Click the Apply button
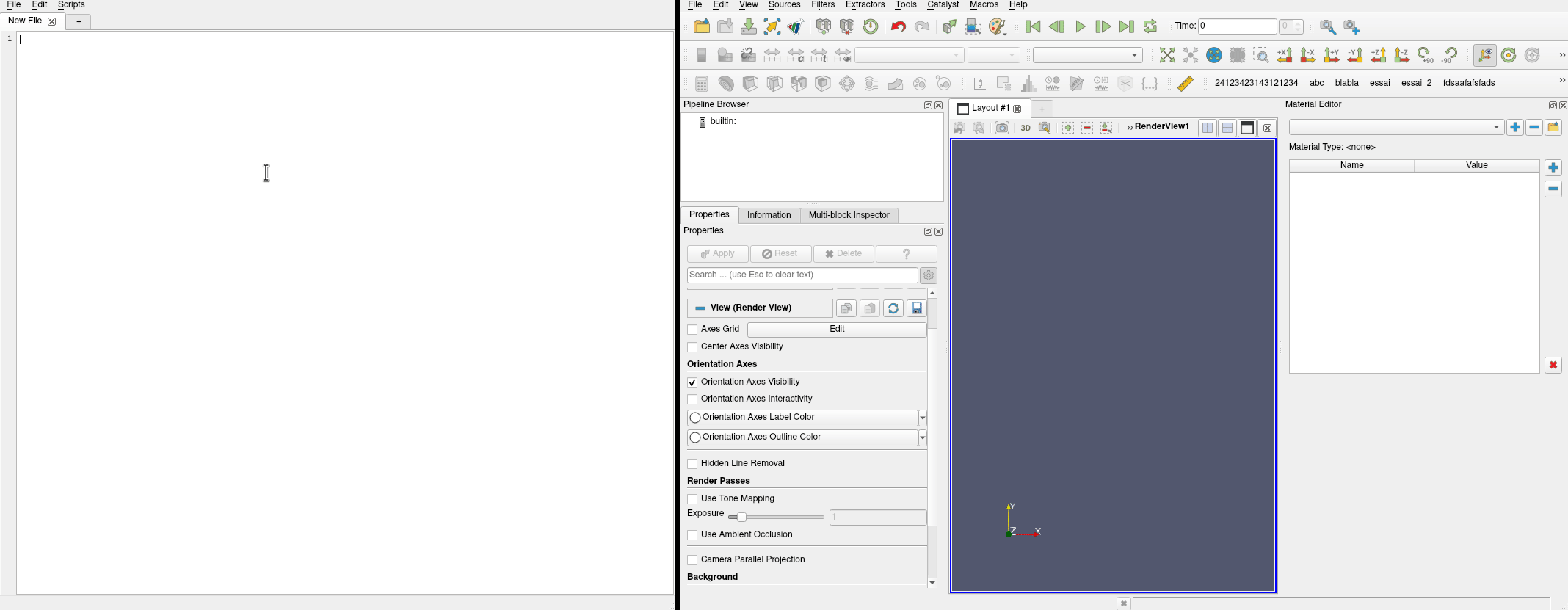 pos(718,254)
